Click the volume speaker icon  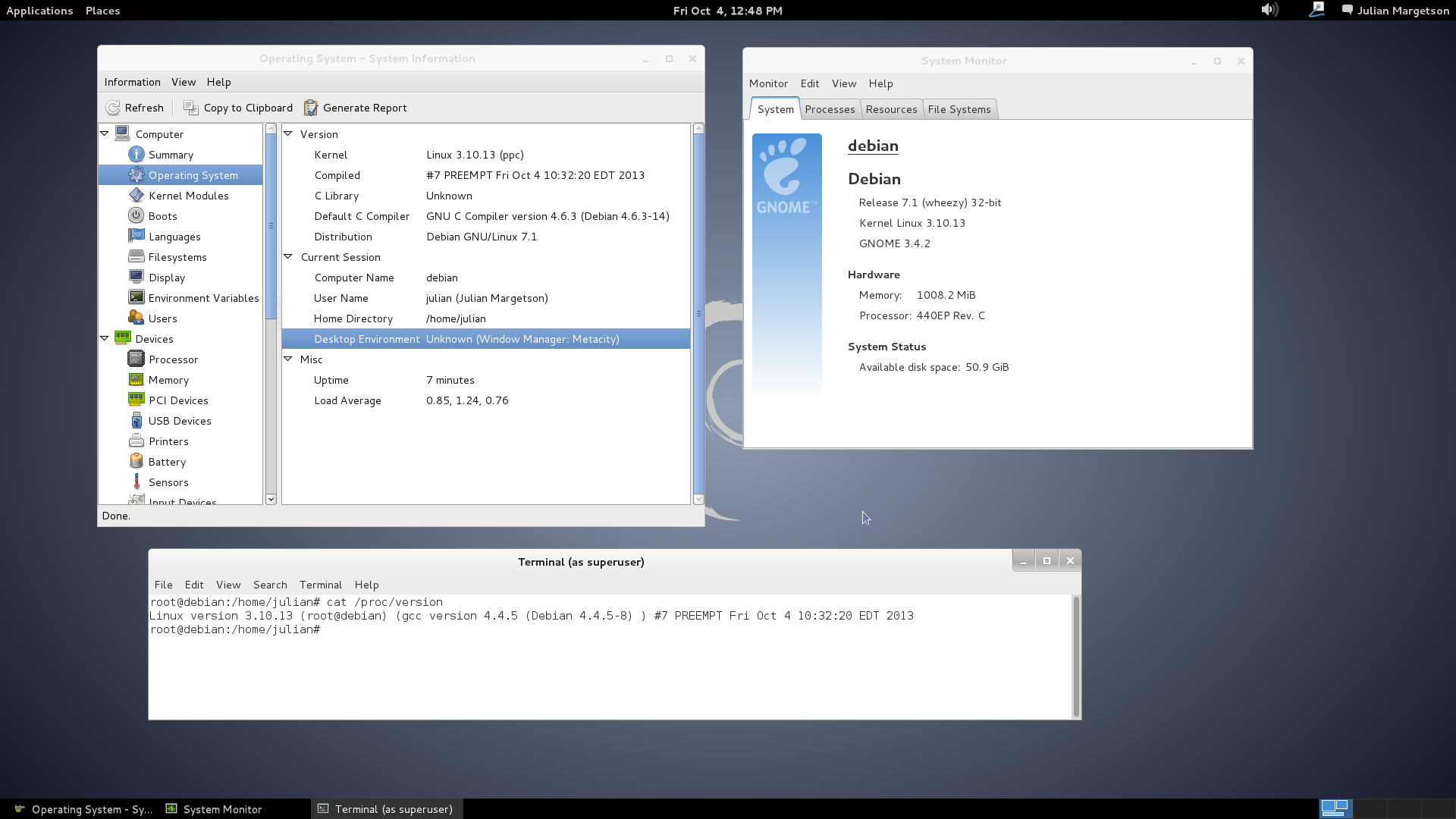click(1269, 10)
